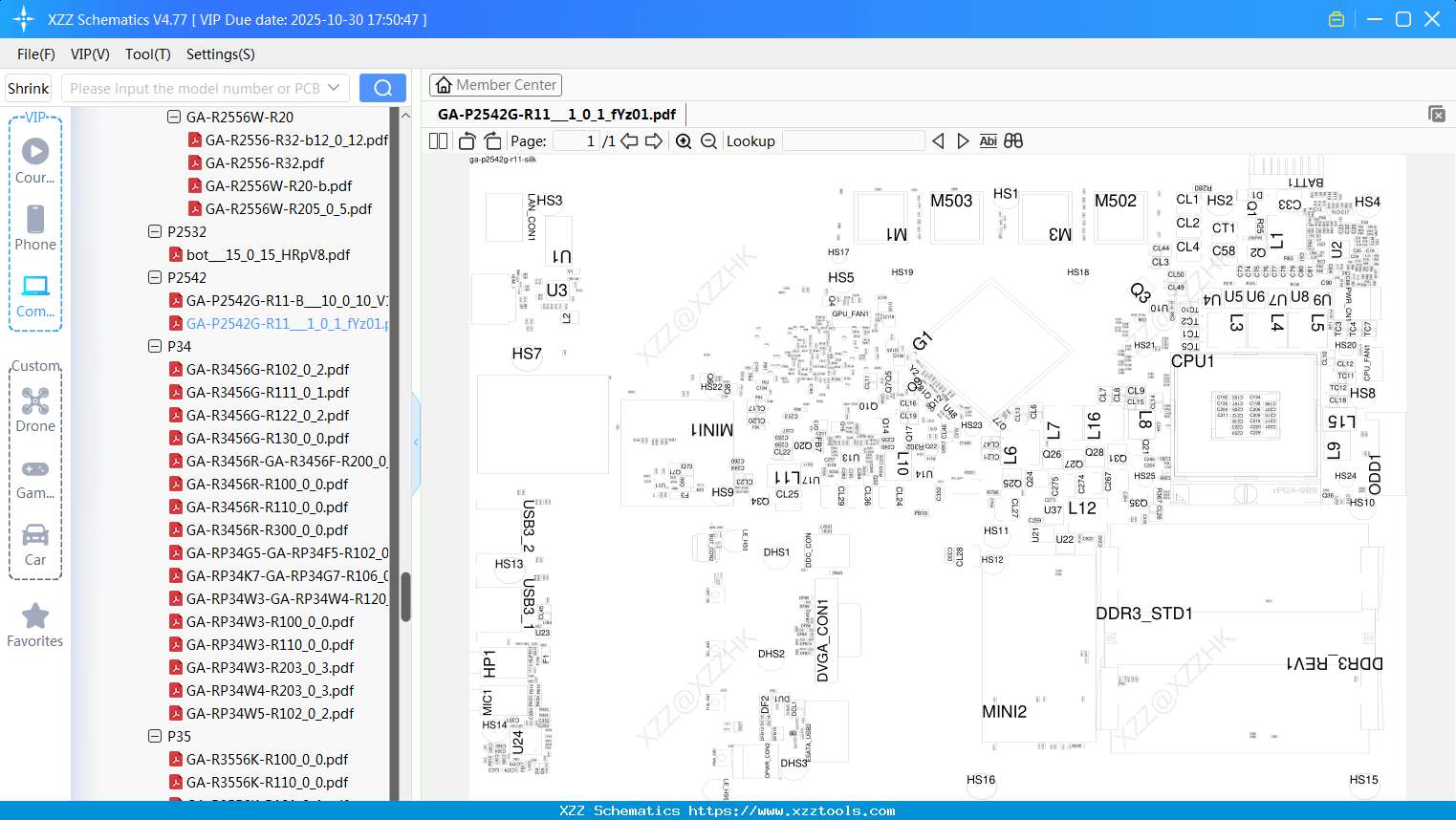Click the PDF icon beside GA-R3456G-R102_0_2.pdf
The width and height of the screenshot is (1456, 820).
176,370
